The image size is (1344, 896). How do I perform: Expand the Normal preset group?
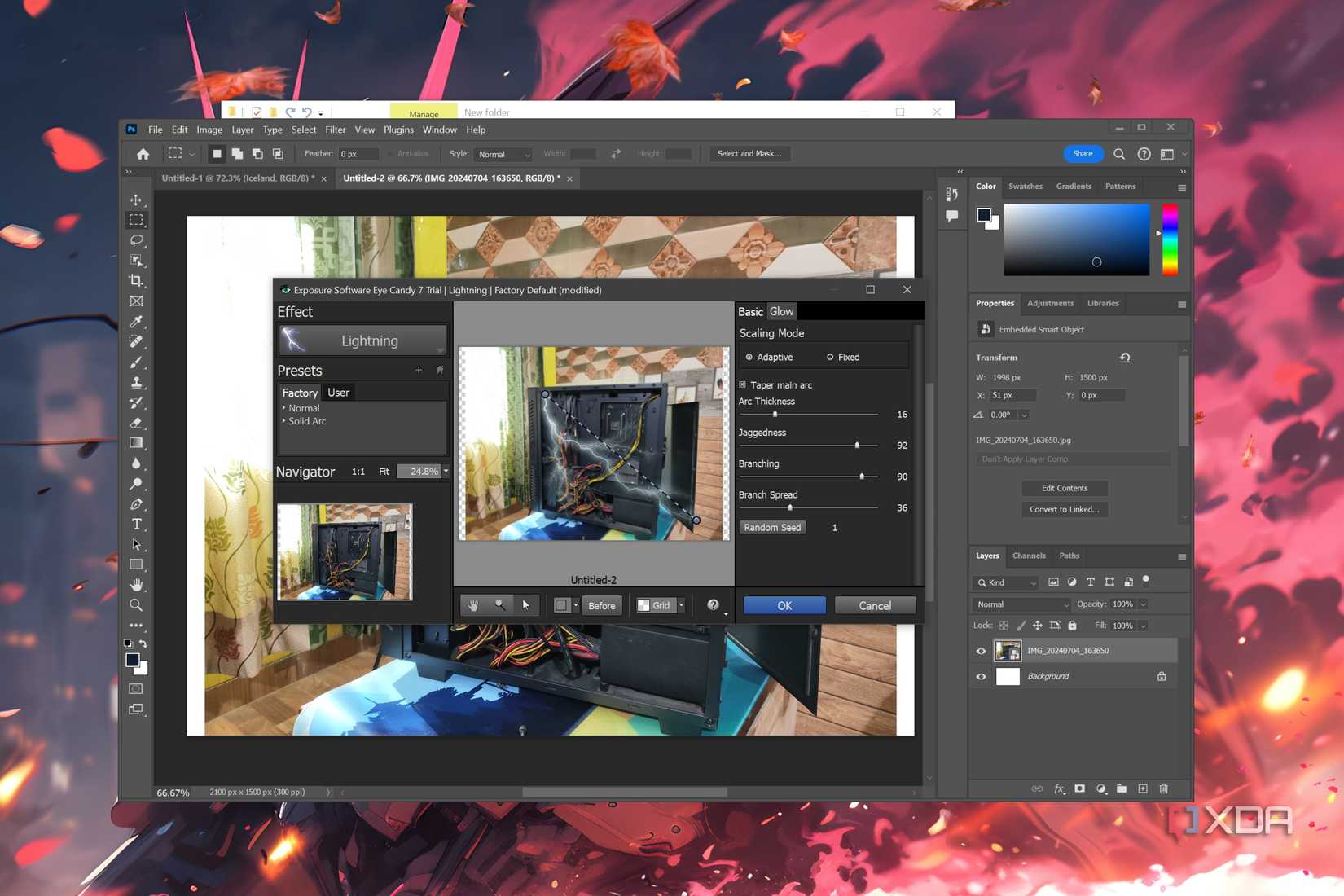point(283,407)
